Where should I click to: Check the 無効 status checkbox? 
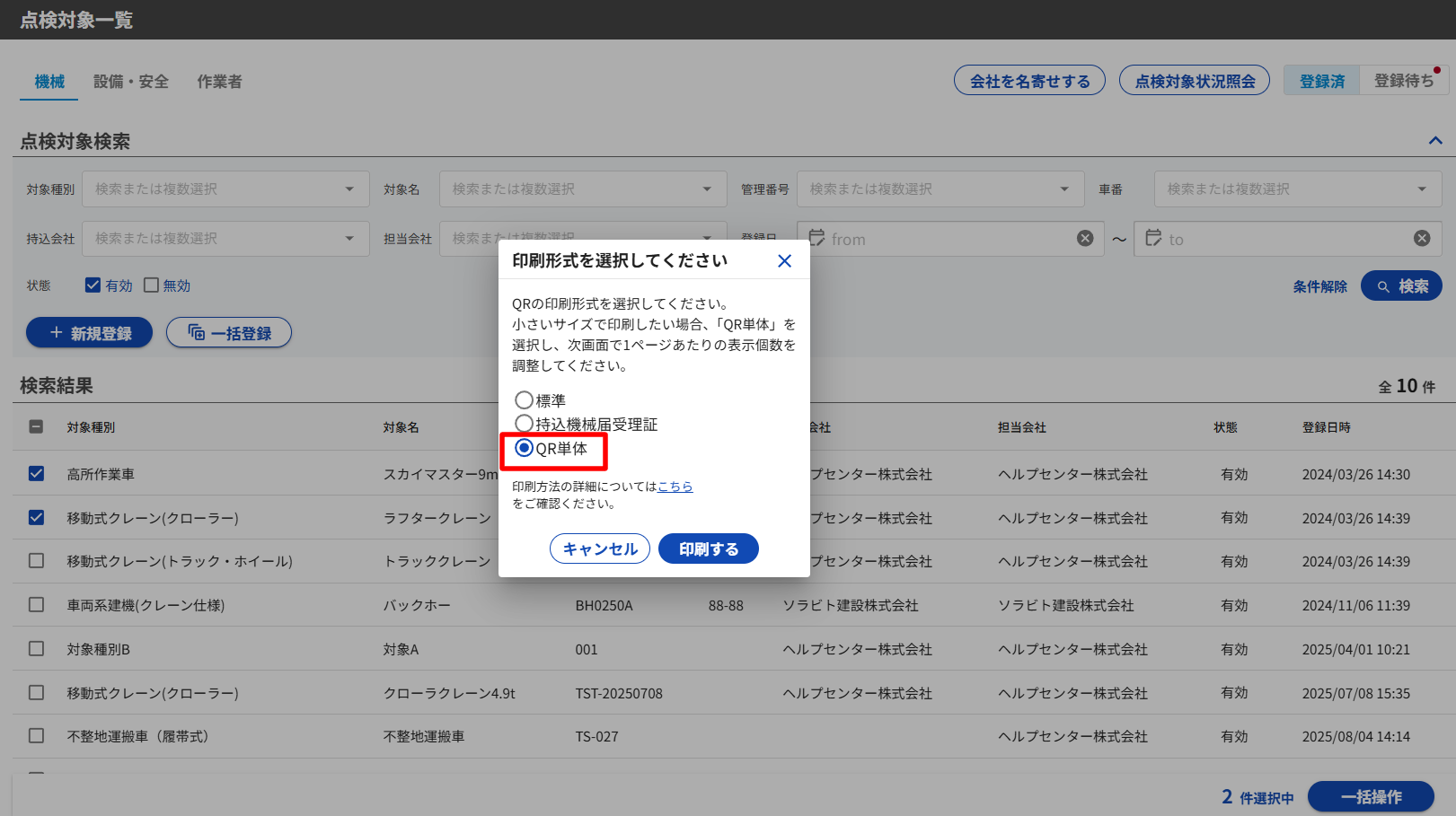coord(151,285)
